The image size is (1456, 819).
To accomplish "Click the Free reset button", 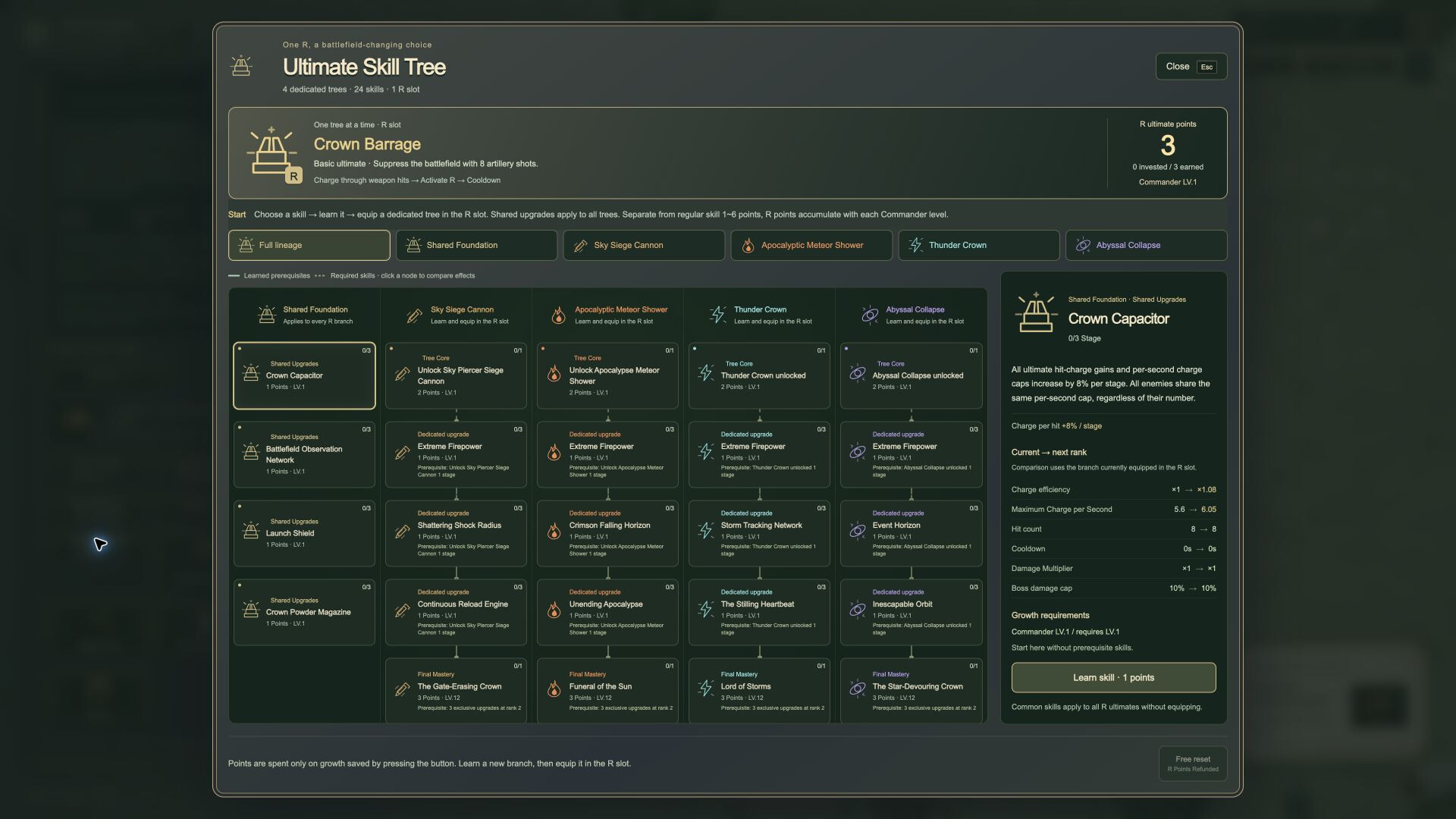I will (x=1193, y=764).
